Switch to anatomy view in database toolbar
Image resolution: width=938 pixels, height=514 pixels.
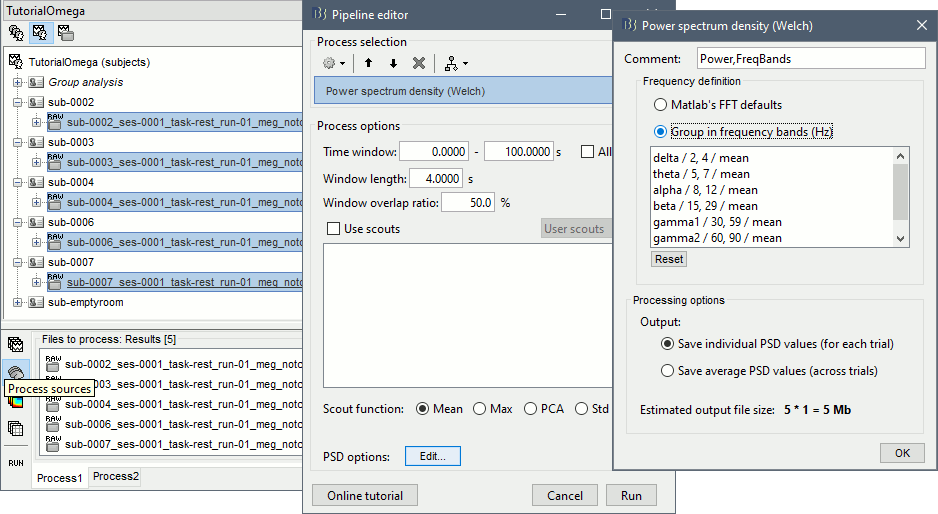coord(16,32)
